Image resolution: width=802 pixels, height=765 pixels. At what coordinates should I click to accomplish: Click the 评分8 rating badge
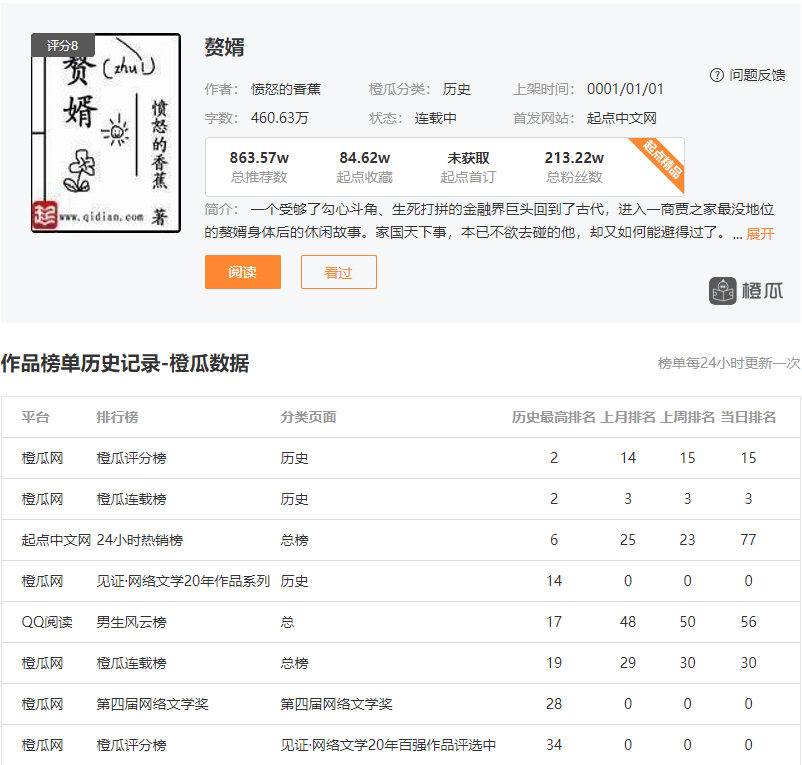(x=62, y=46)
